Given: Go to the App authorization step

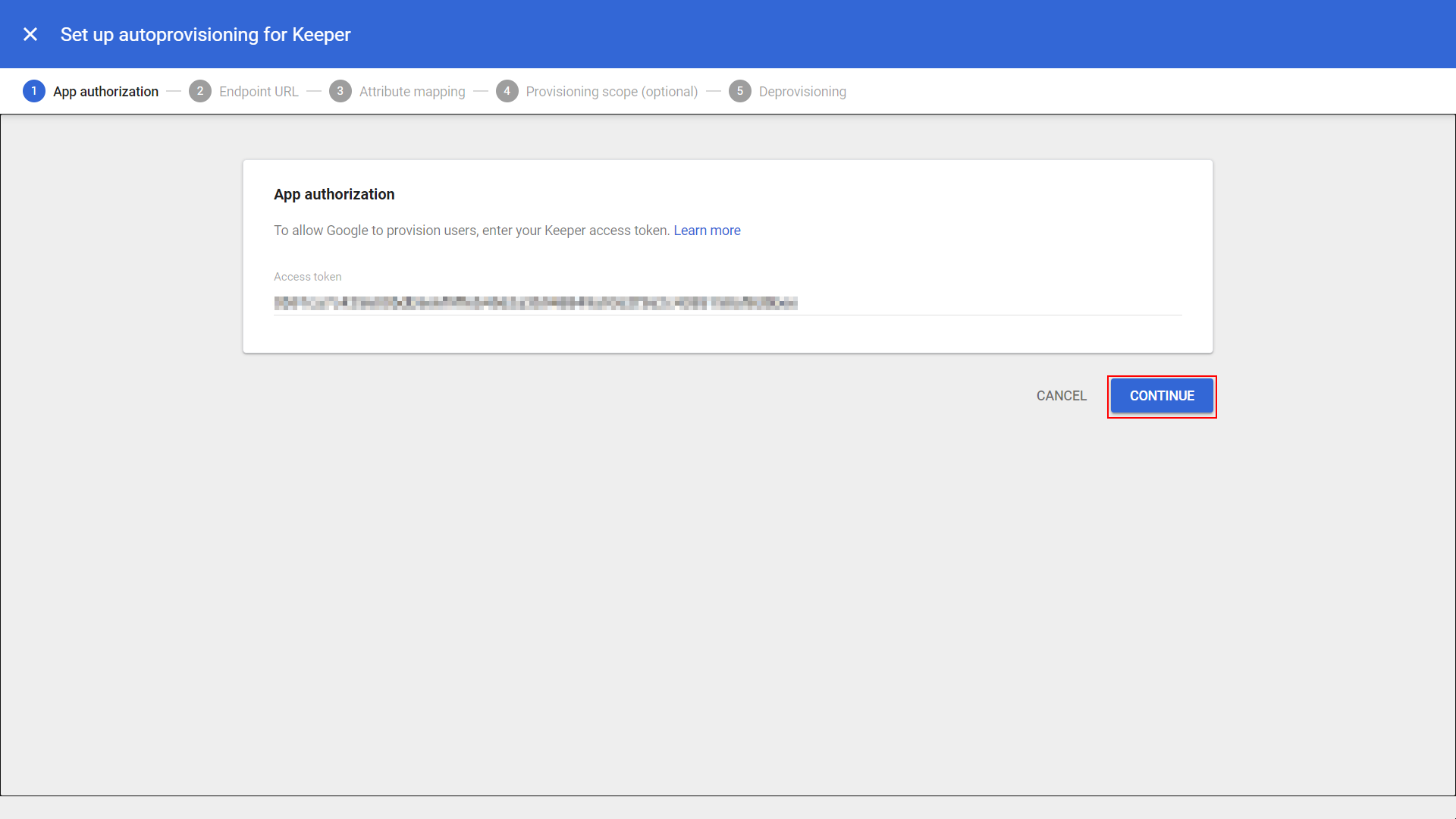Looking at the screenshot, I should [106, 91].
